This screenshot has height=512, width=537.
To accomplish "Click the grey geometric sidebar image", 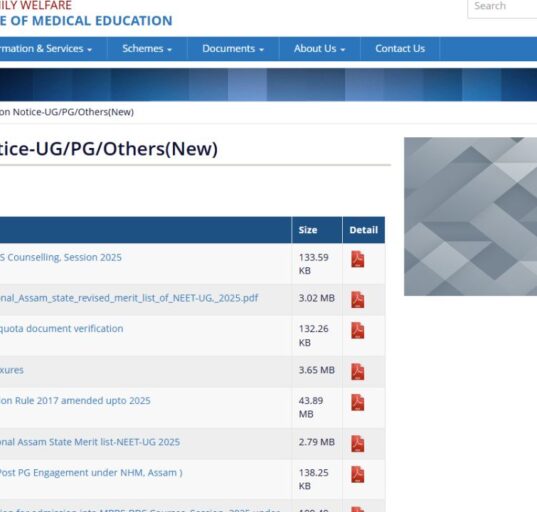I will pos(471,216).
